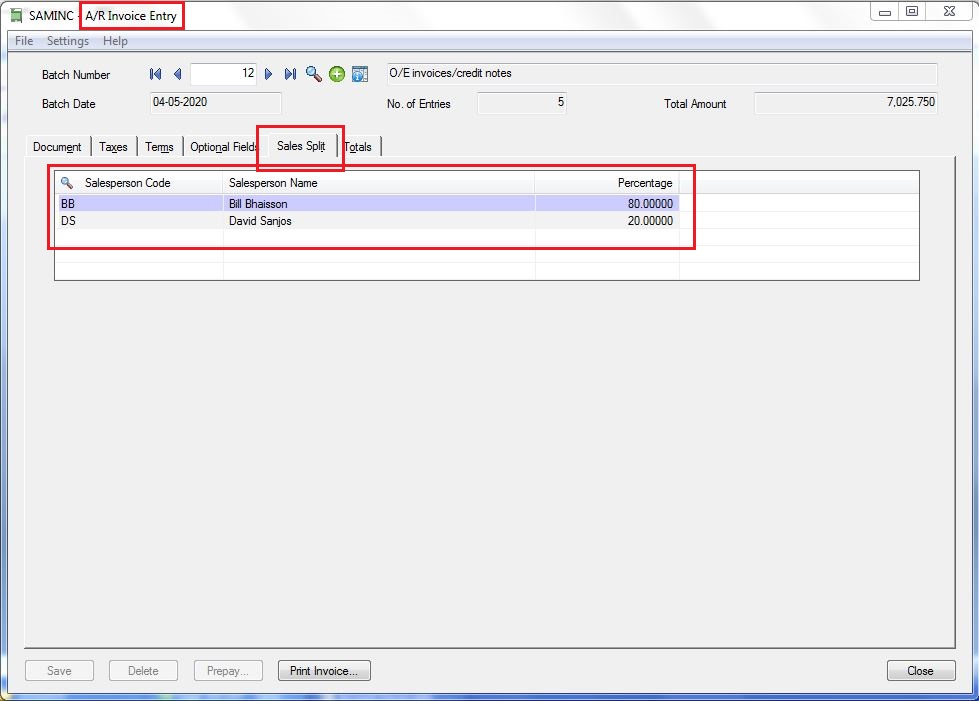Click the Close button at bottom
The height and width of the screenshot is (701, 979).
[x=921, y=670]
